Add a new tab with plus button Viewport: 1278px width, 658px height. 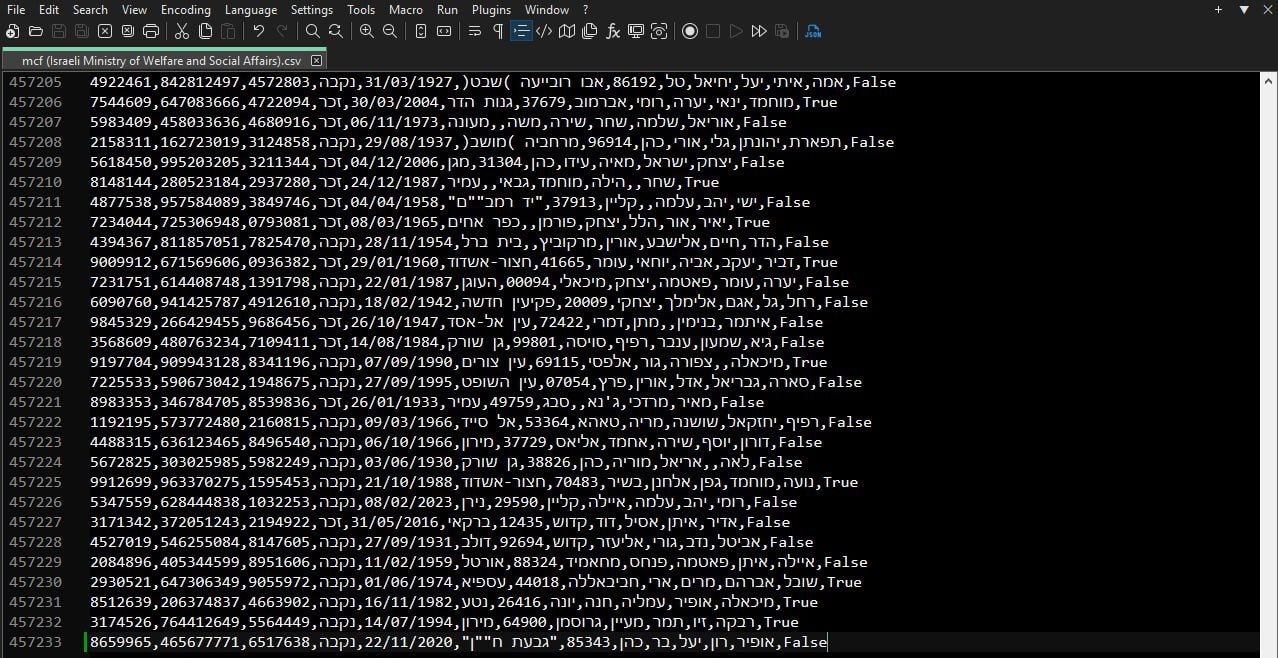(x=1218, y=9)
